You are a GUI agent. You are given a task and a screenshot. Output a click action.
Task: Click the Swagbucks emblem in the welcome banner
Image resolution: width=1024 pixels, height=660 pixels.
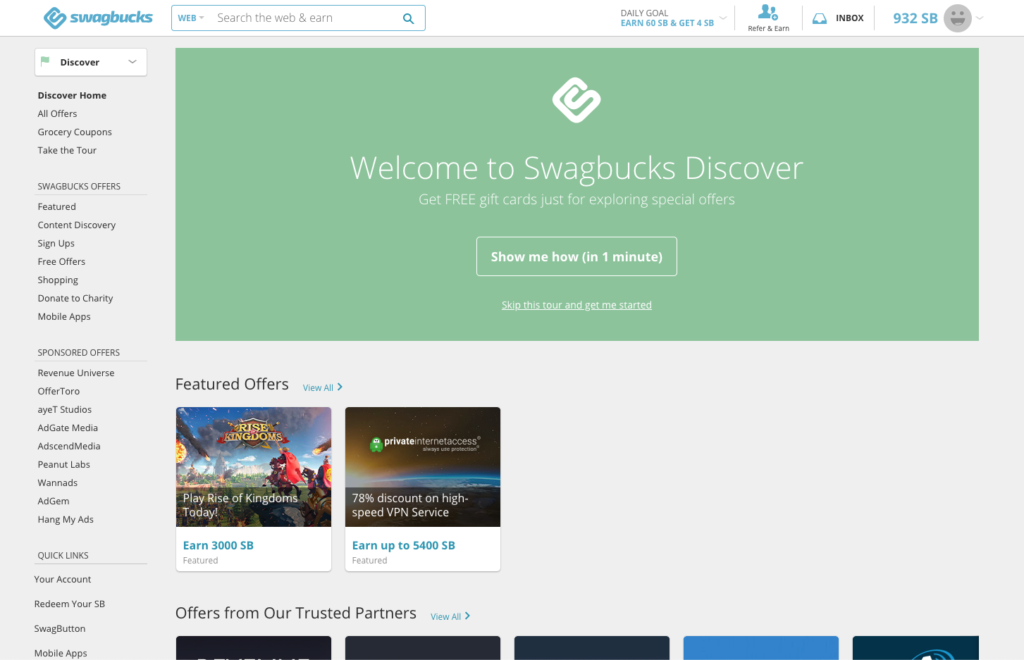click(x=576, y=100)
